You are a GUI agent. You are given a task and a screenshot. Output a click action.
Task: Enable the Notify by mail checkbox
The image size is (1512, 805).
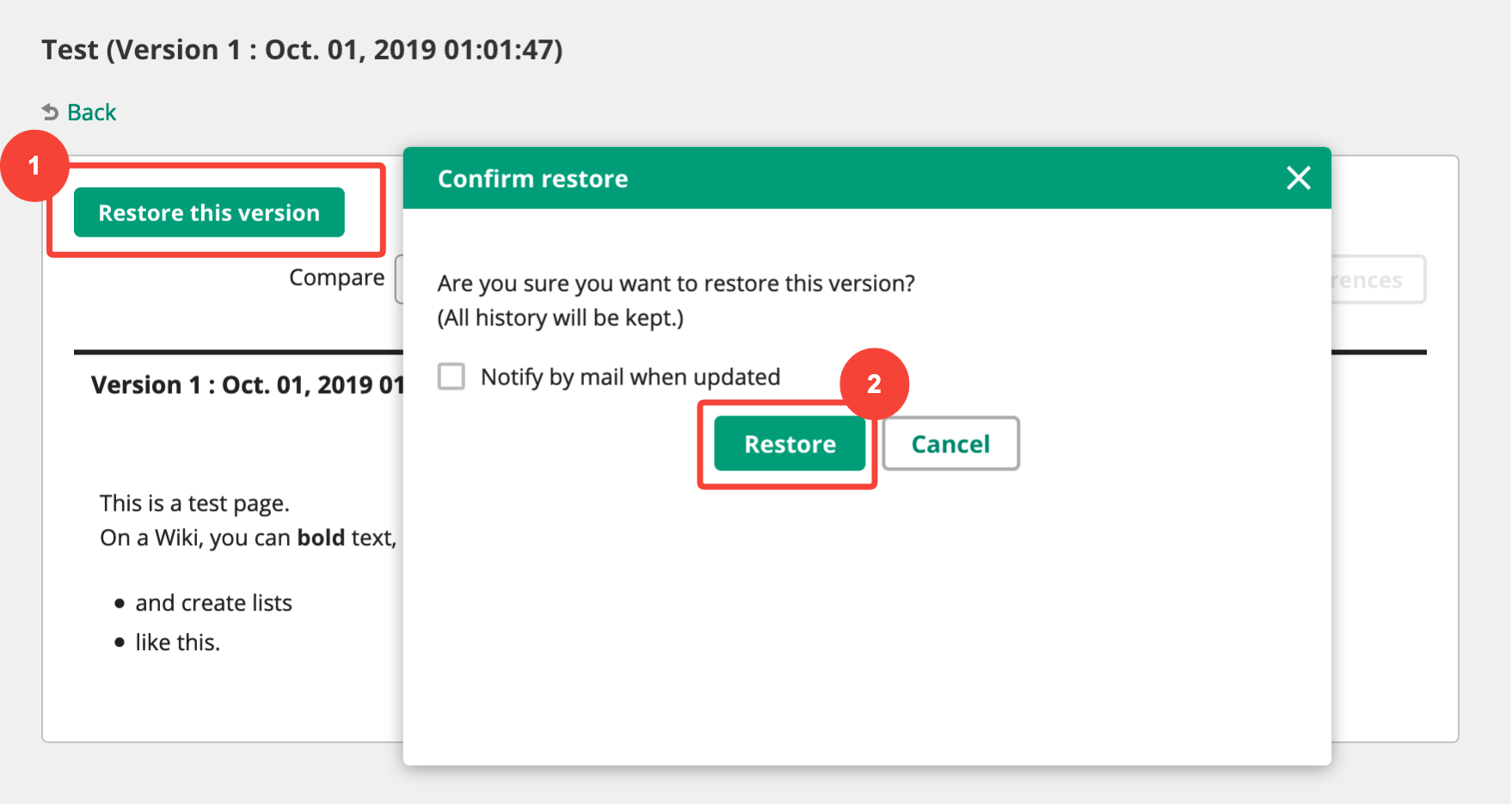point(452,377)
